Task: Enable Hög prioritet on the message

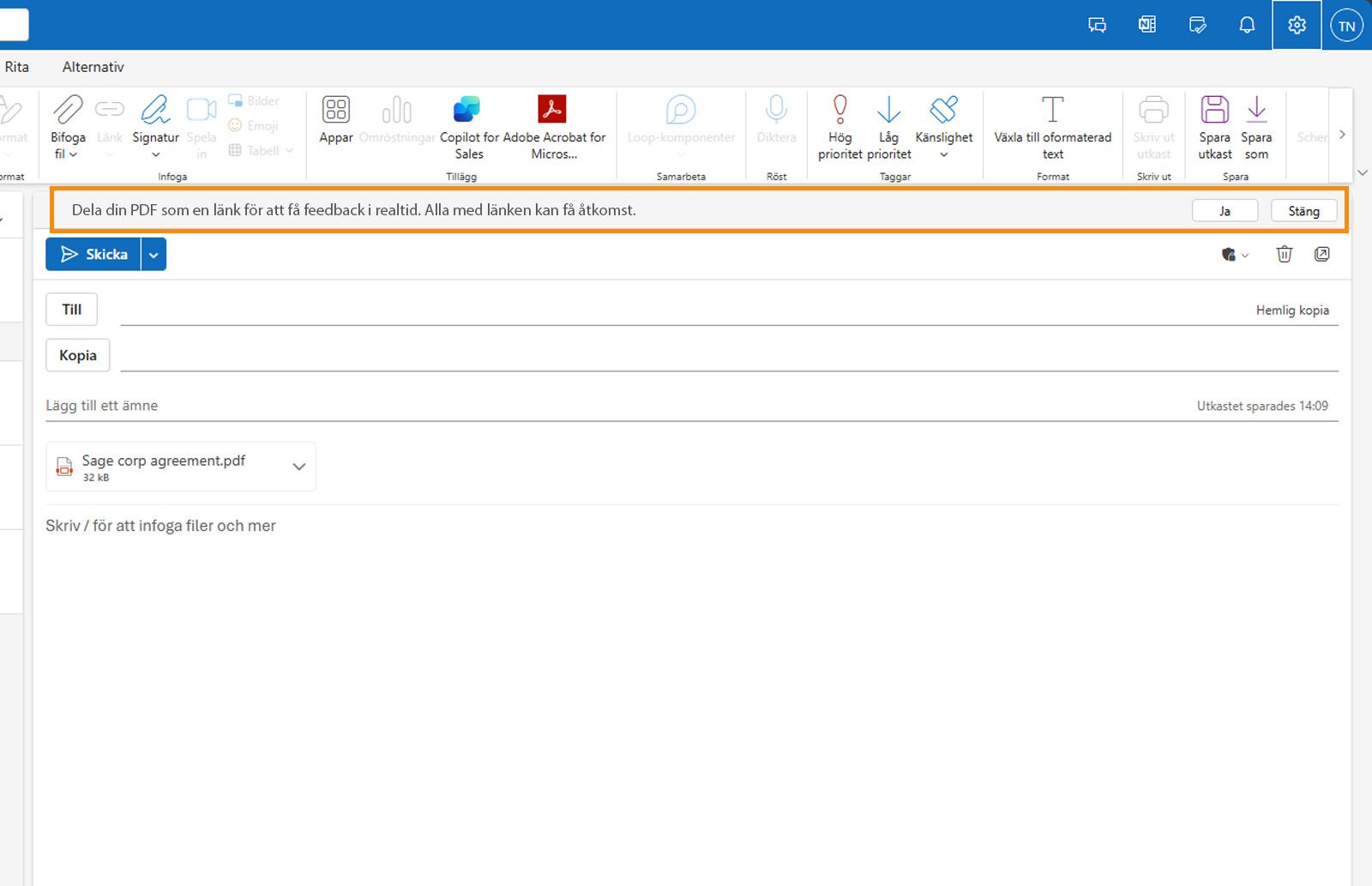Action: tap(839, 127)
